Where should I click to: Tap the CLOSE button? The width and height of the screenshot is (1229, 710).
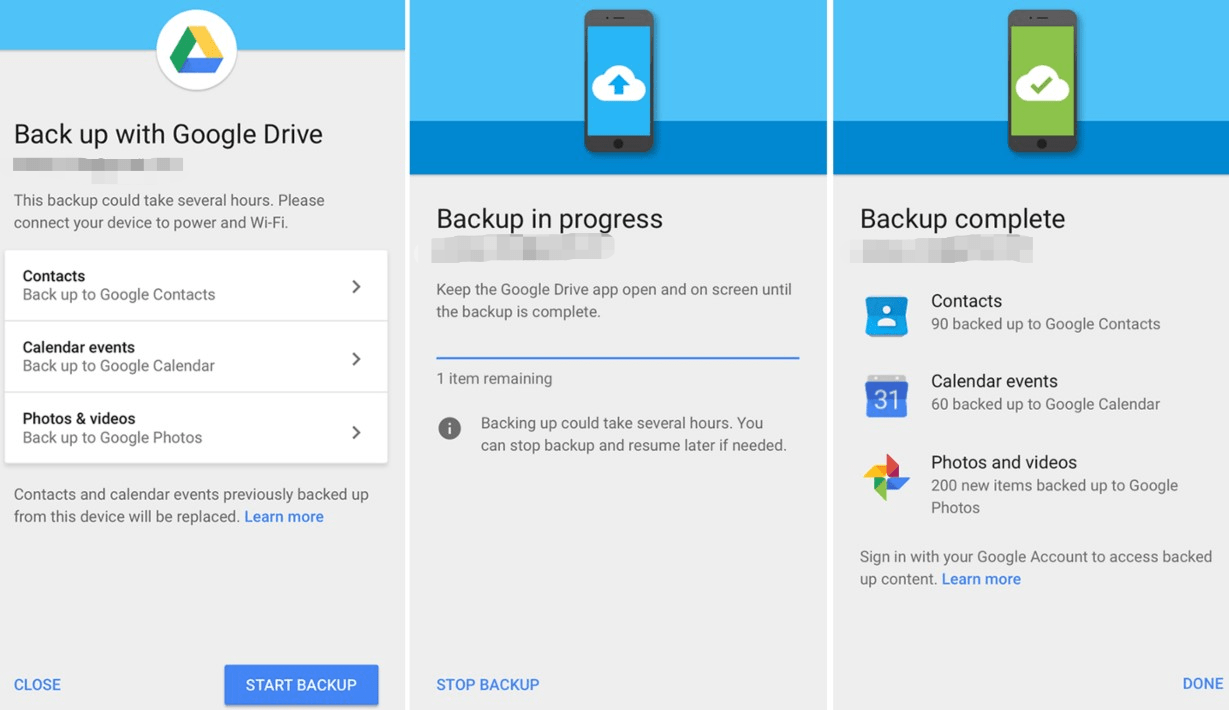pyautogui.click(x=37, y=685)
